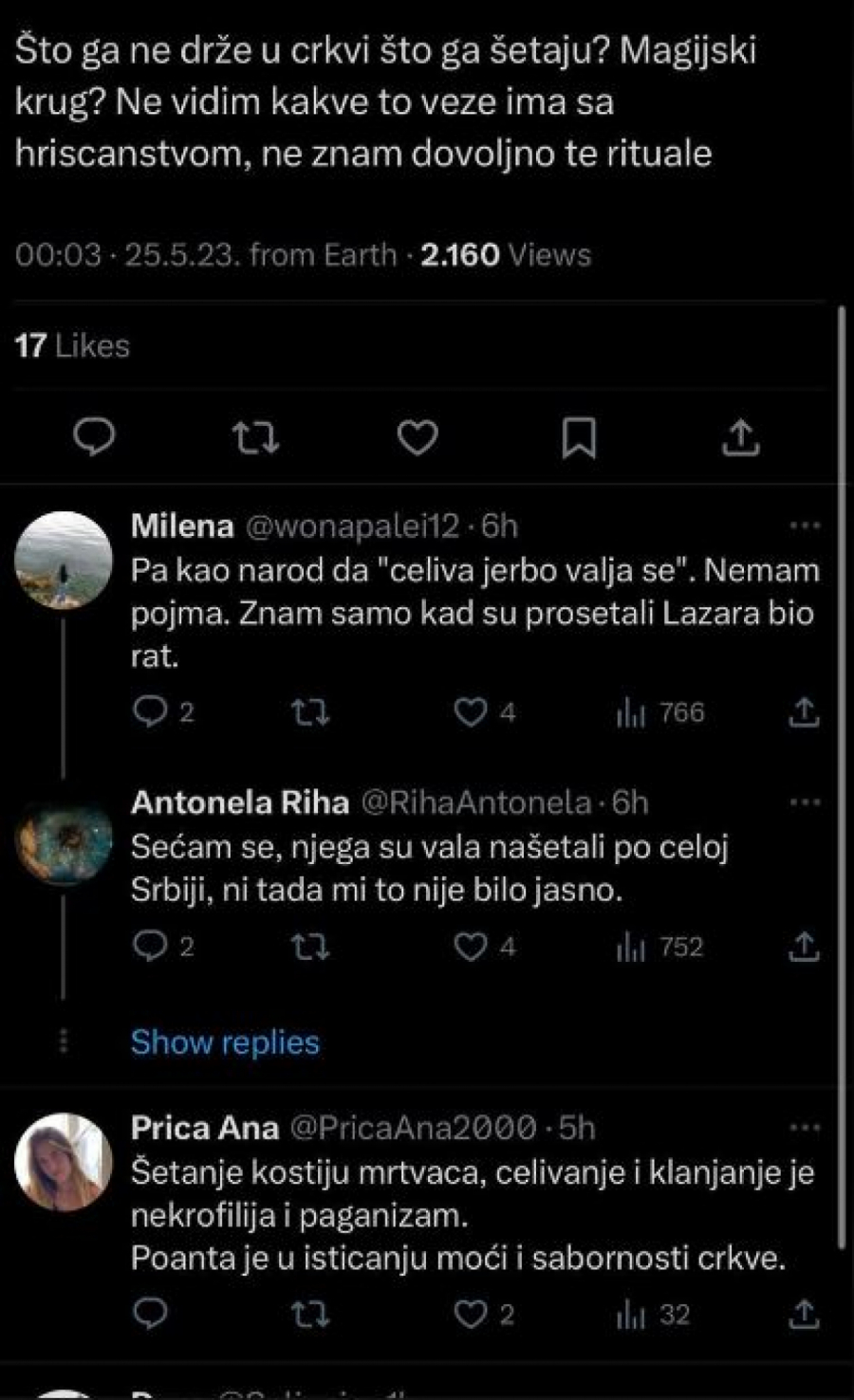The height and width of the screenshot is (1400, 854).
Task: Open more options on Antonela Riha's reply
Action: pos(805,802)
